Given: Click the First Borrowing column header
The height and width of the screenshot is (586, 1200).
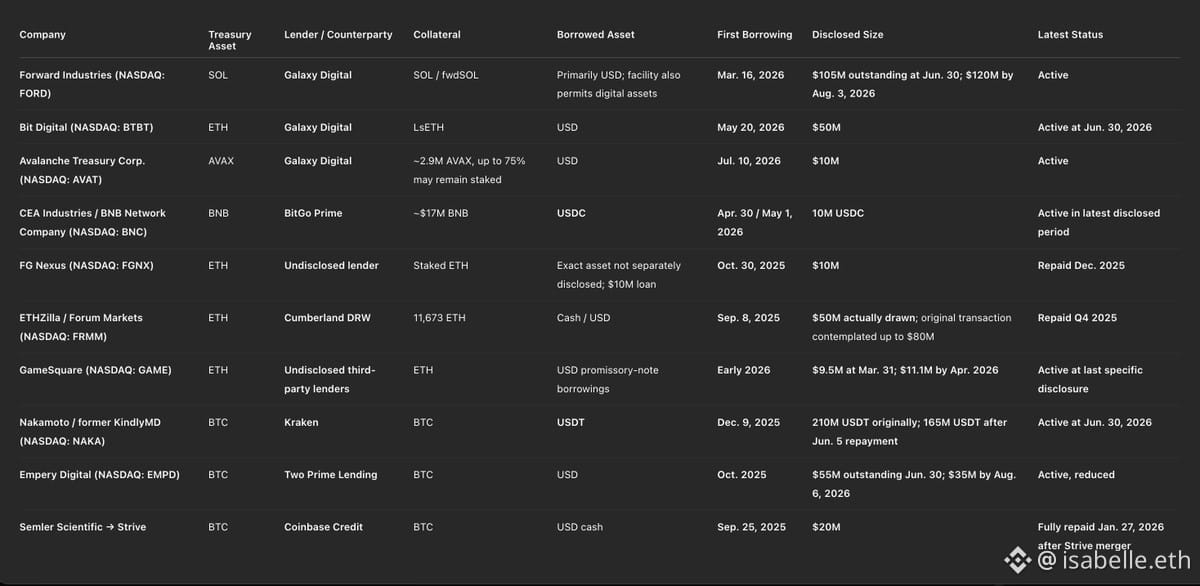Looking at the screenshot, I should click(x=754, y=35).
